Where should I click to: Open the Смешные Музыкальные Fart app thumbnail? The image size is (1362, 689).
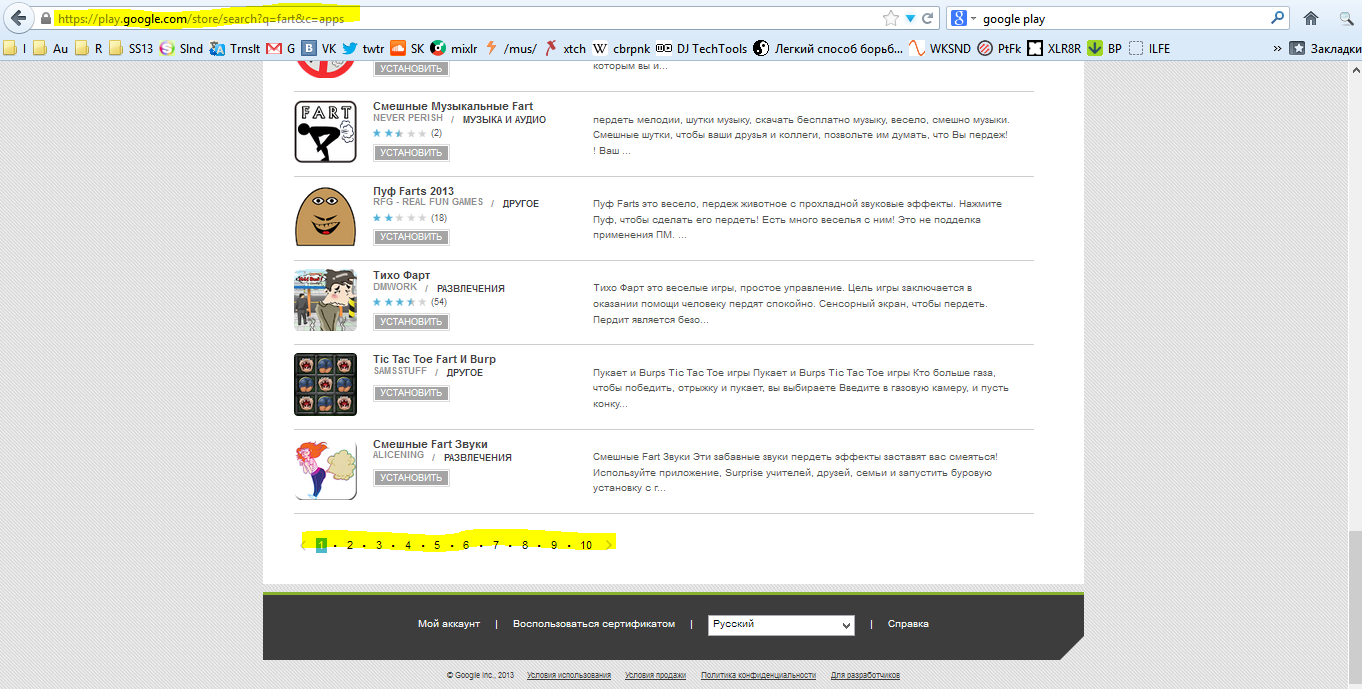click(325, 131)
